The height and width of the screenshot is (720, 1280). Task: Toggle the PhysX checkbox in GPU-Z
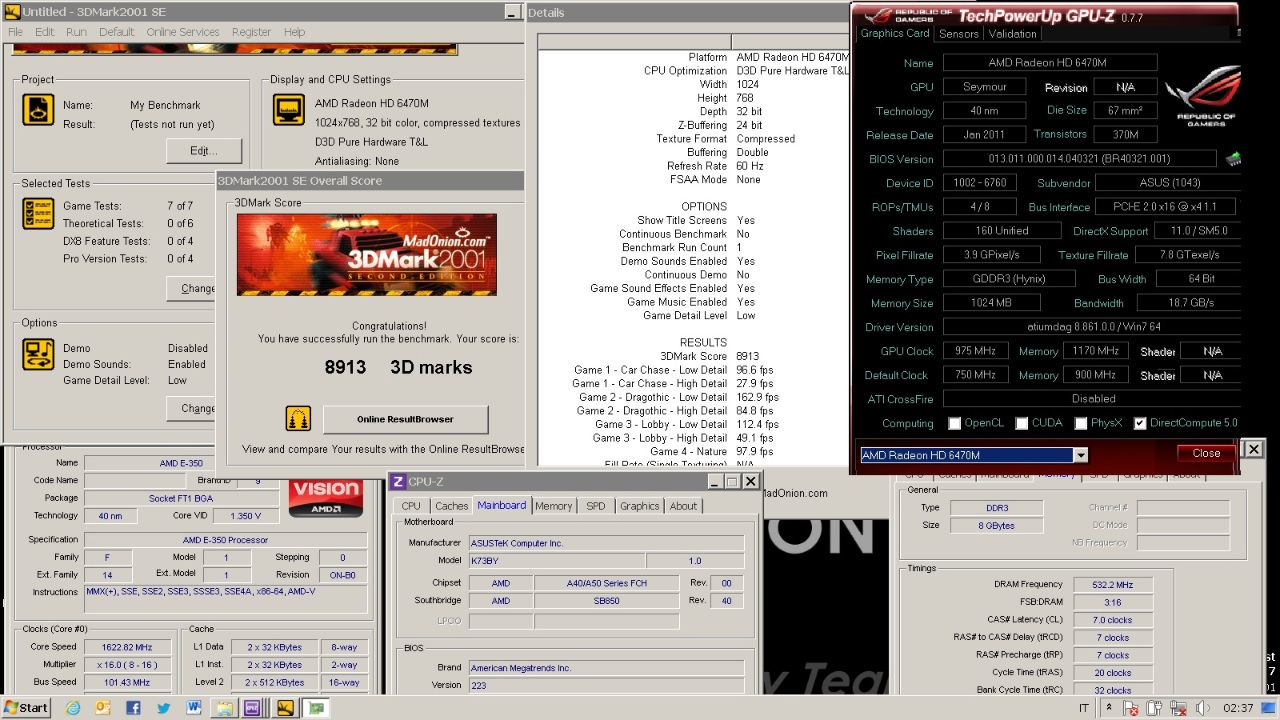coord(1080,423)
